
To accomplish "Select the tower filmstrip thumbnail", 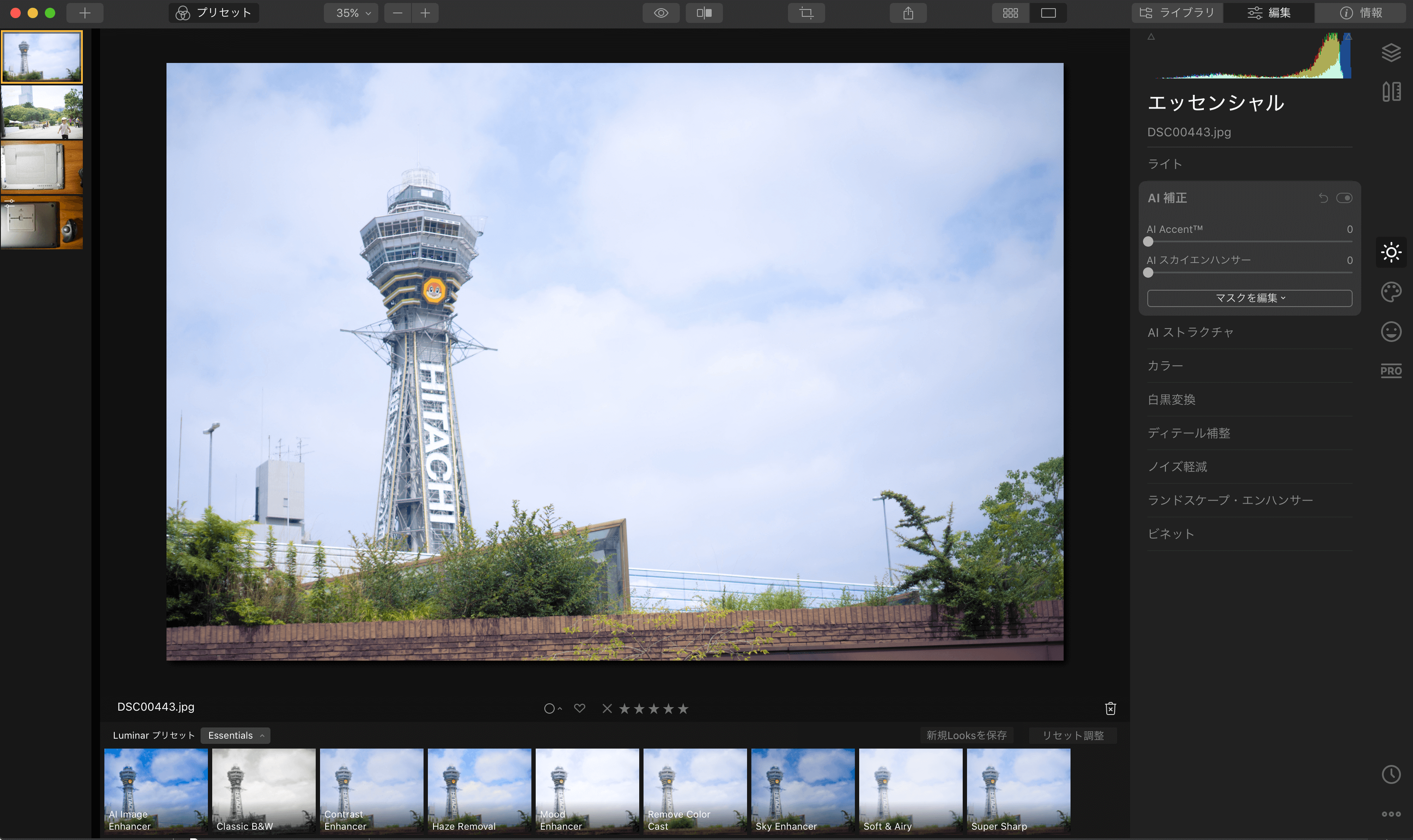I will 42,56.
